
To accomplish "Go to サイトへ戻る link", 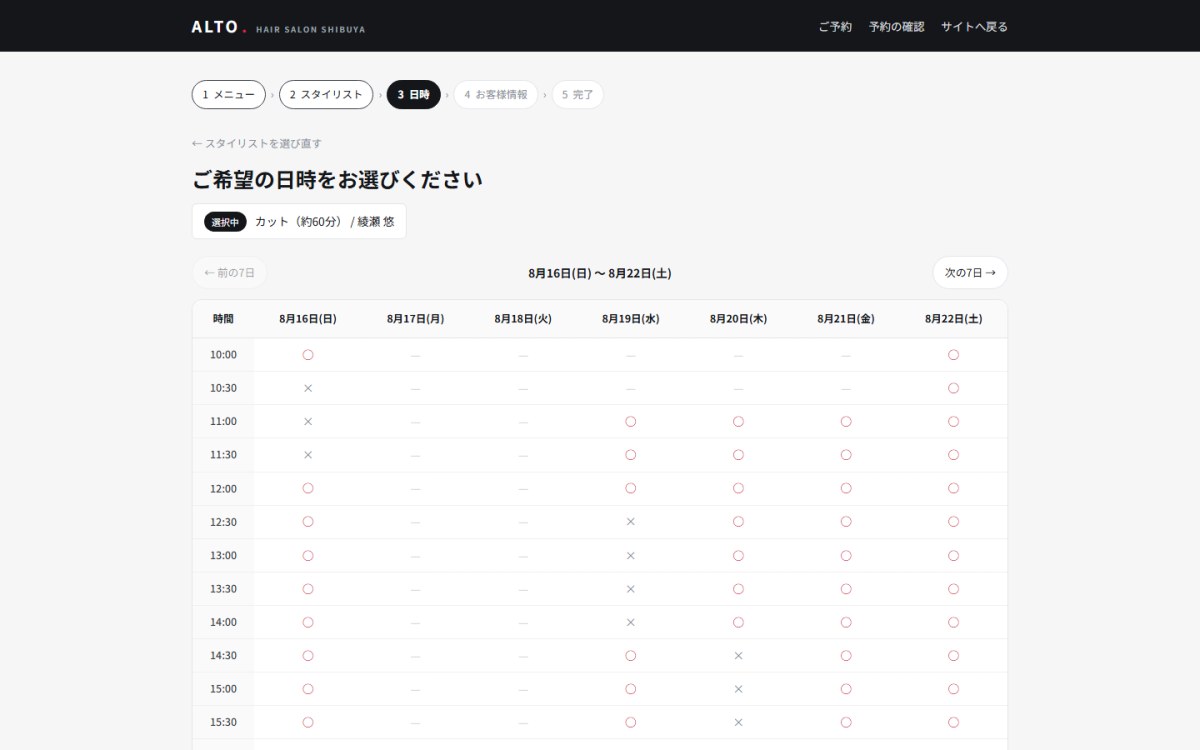I will 974,27.
